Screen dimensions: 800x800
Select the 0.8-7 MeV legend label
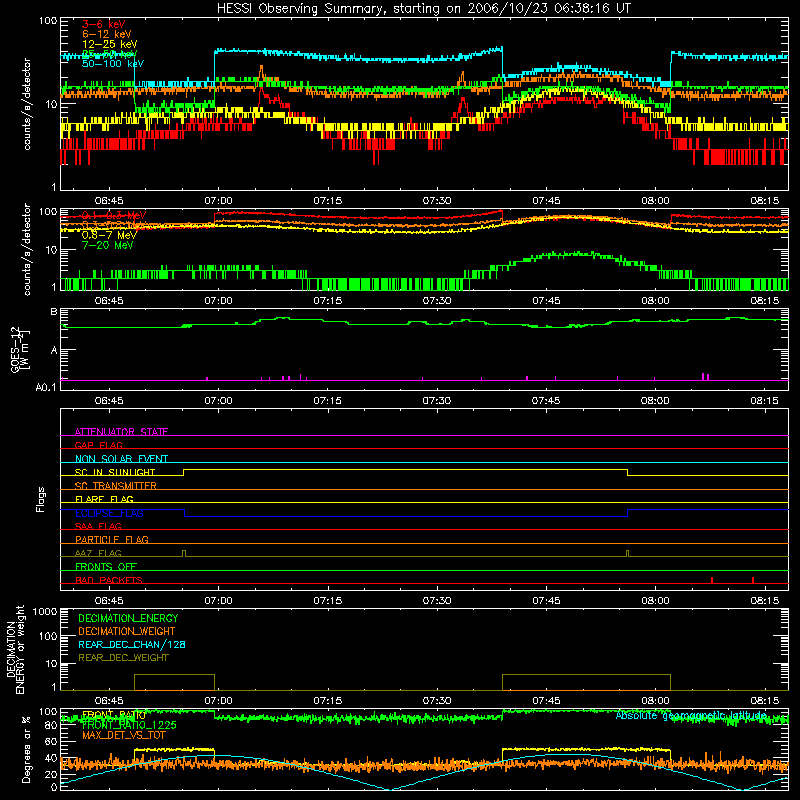pos(109,235)
